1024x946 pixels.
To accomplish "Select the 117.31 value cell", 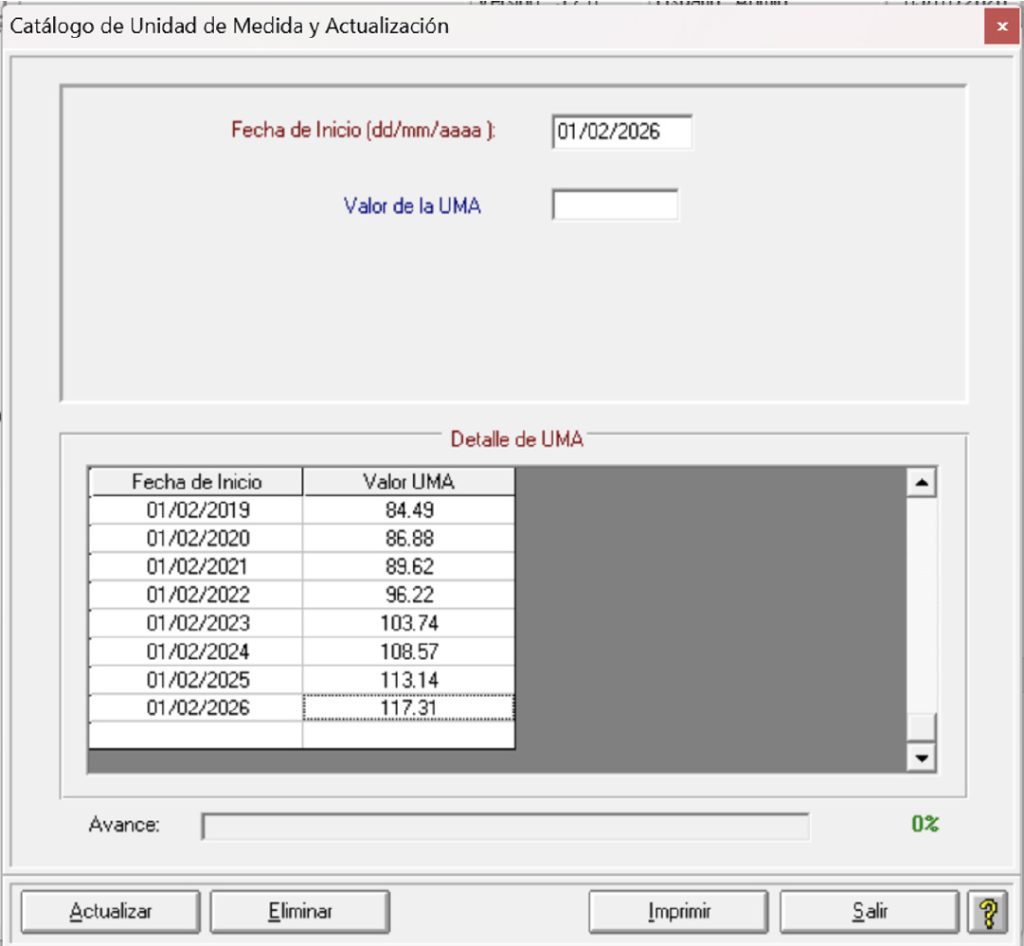I will [409, 708].
